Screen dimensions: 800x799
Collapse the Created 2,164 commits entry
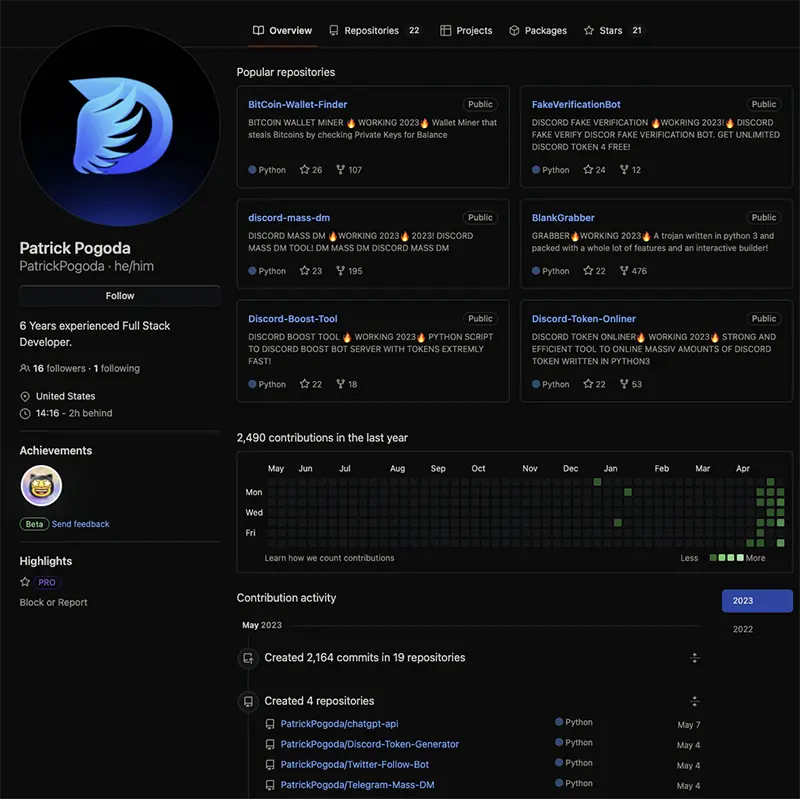coord(694,658)
